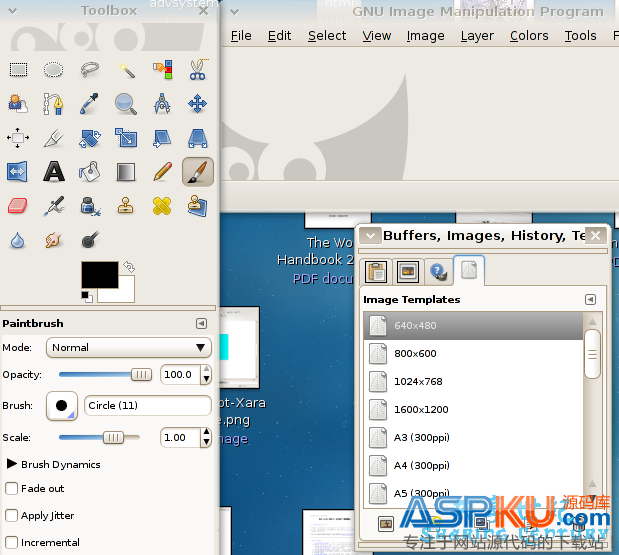Viewport: 619px width, 555px height.
Task: Select the Ellipse Select tool
Action: [x=53, y=70]
